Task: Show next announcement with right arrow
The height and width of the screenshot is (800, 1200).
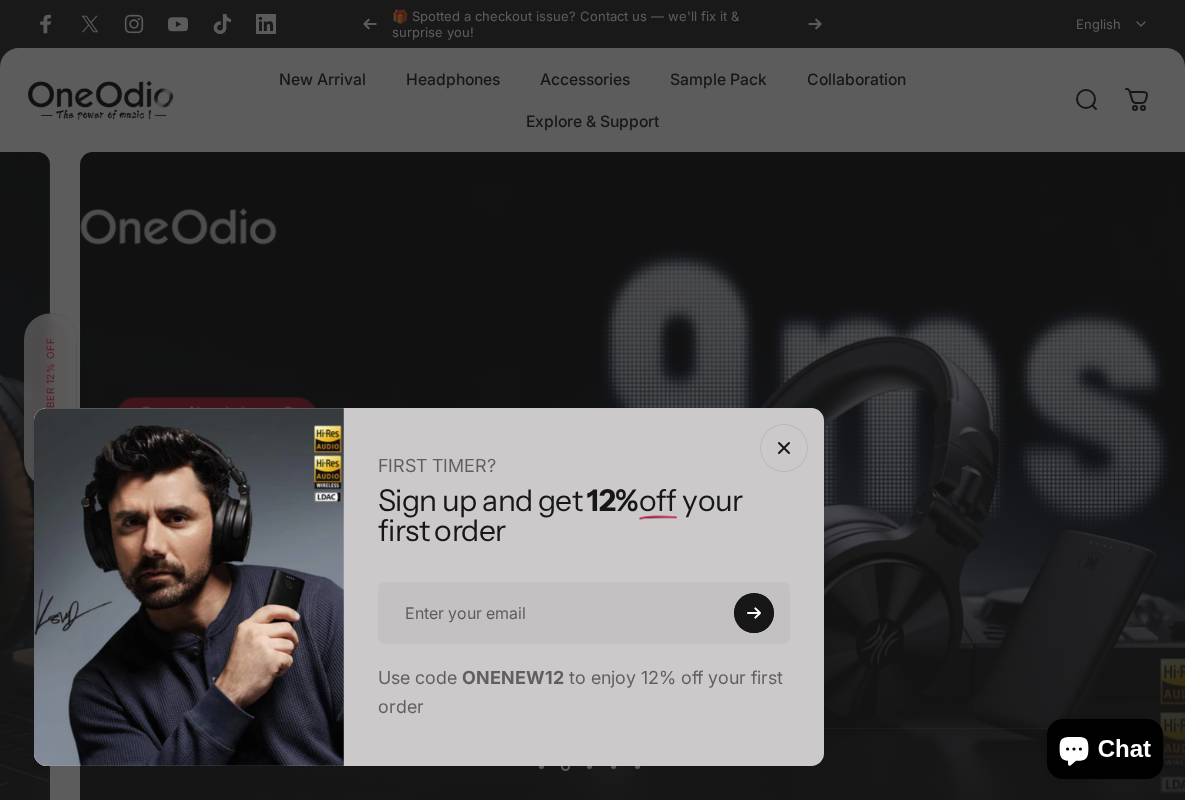Action: pos(815,24)
